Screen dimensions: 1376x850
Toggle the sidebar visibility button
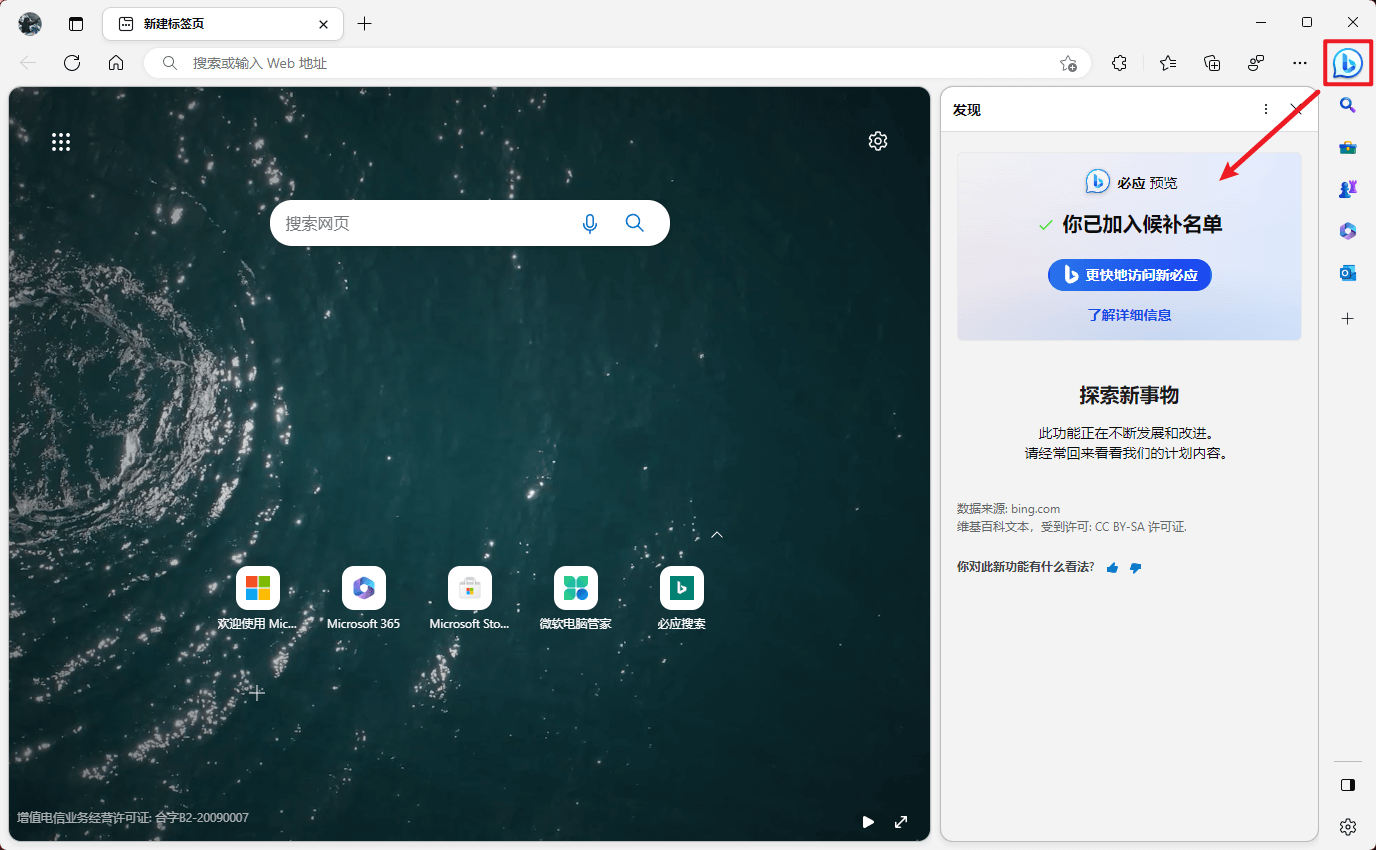[x=1347, y=785]
